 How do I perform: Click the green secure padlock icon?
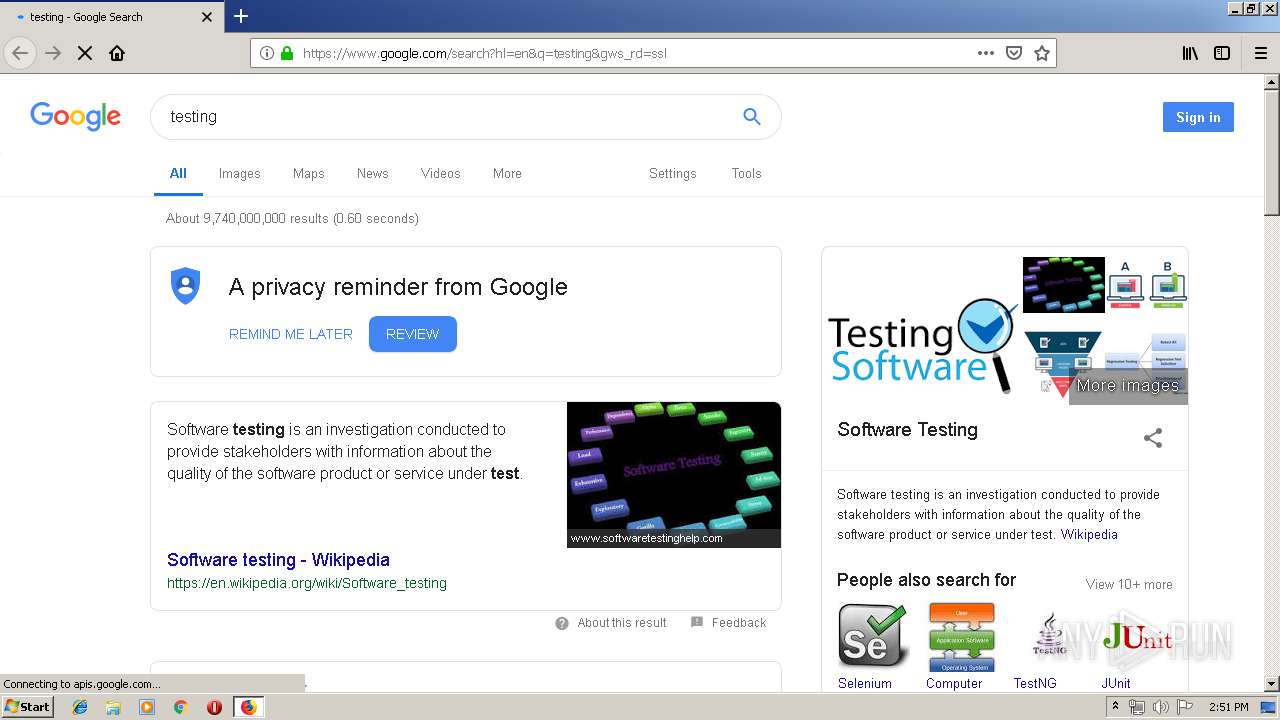(287, 53)
